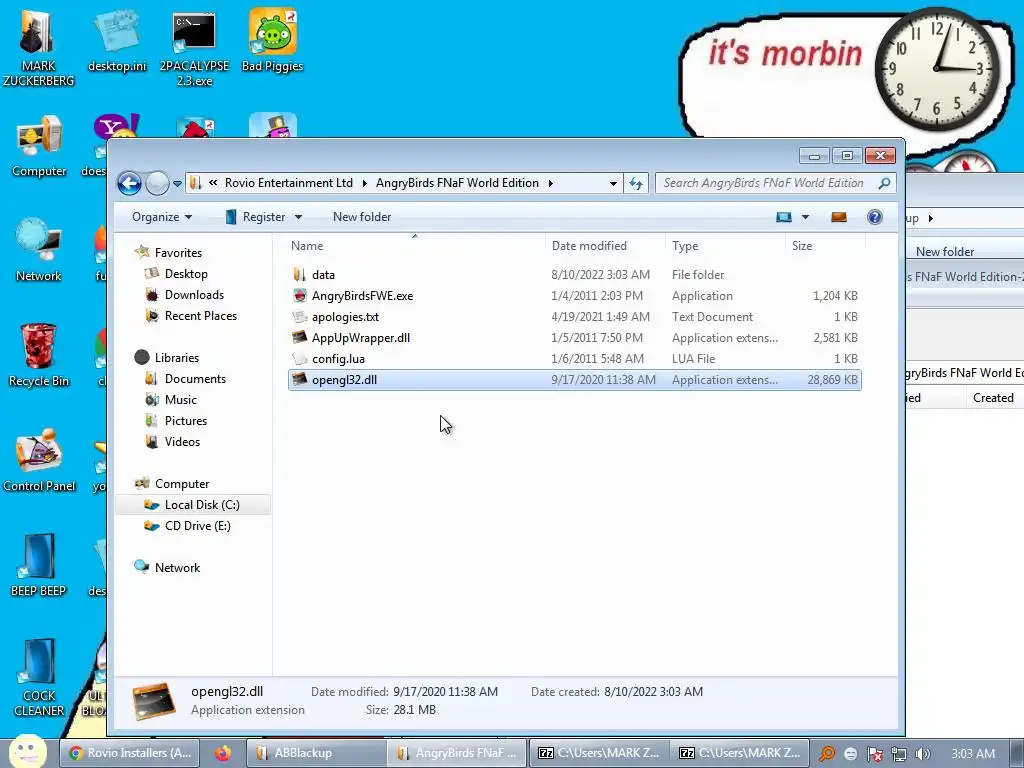1024x768 pixels.
Task: Expand arrow after Rovio Entertainment Ltd breadcrumb
Action: click(x=364, y=184)
